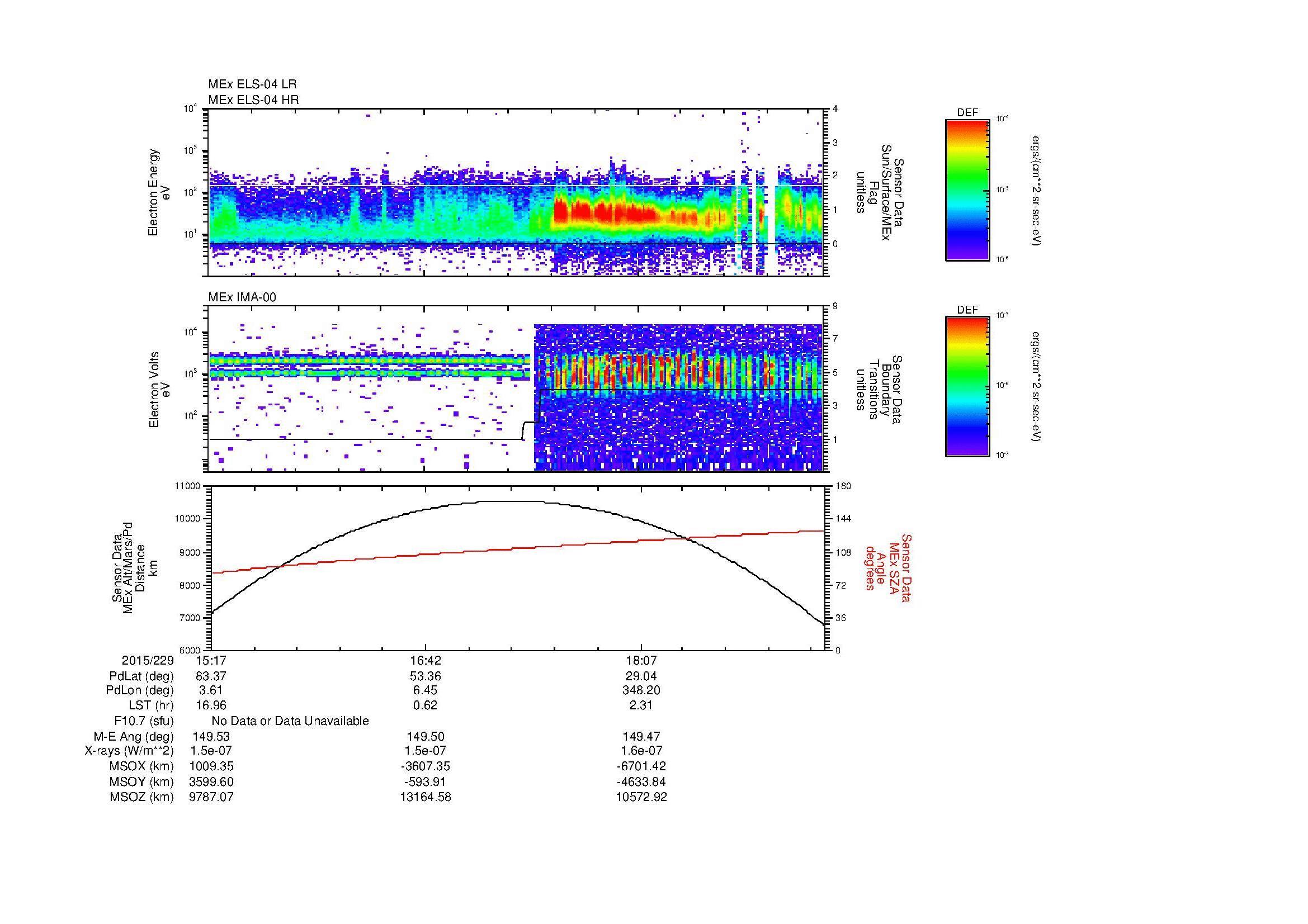Click the red MEx SZA Angle axis label
This screenshot has height=924, width=1308.
click(x=887, y=568)
